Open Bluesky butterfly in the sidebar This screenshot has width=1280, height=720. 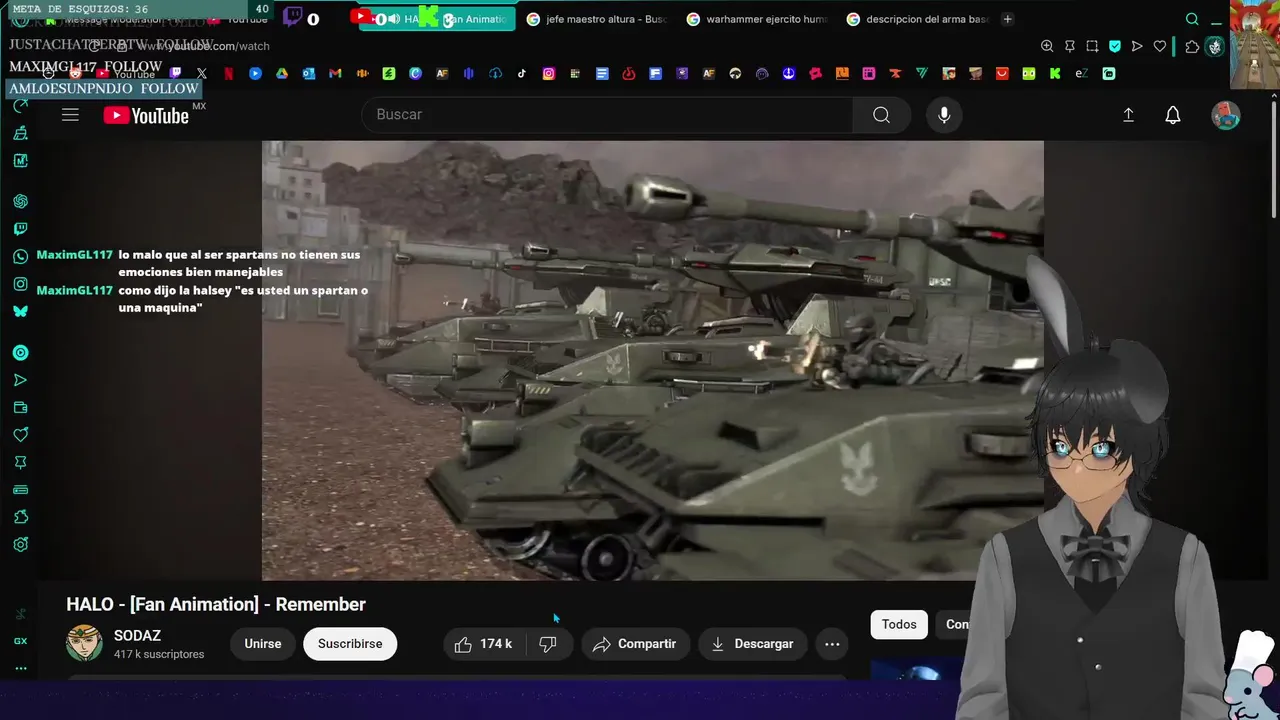[20, 311]
